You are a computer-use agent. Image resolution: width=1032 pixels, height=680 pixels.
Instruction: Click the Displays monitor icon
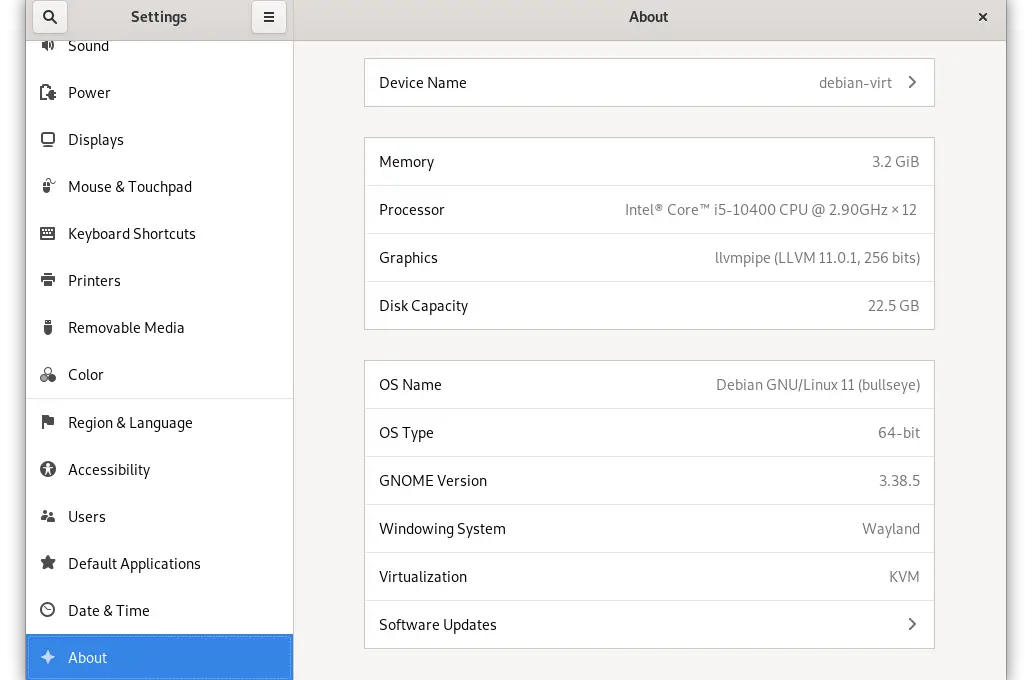click(x=48, y=140)
